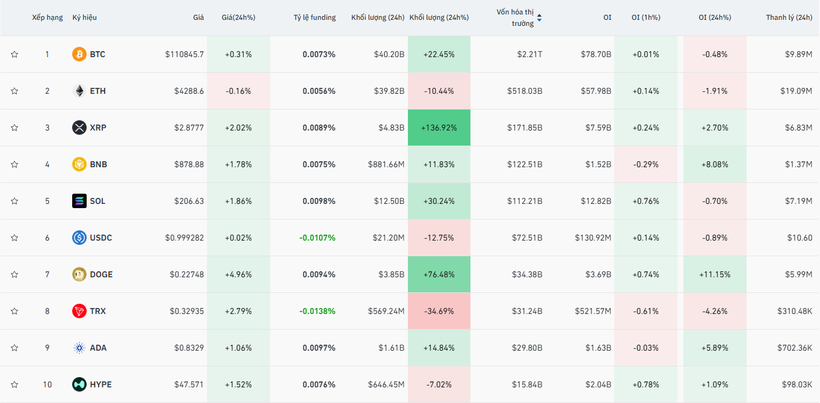This screenshot has height=403, width=820.
Task: Sort by Giá(24h%) column header
Action: tap(240, 18)
